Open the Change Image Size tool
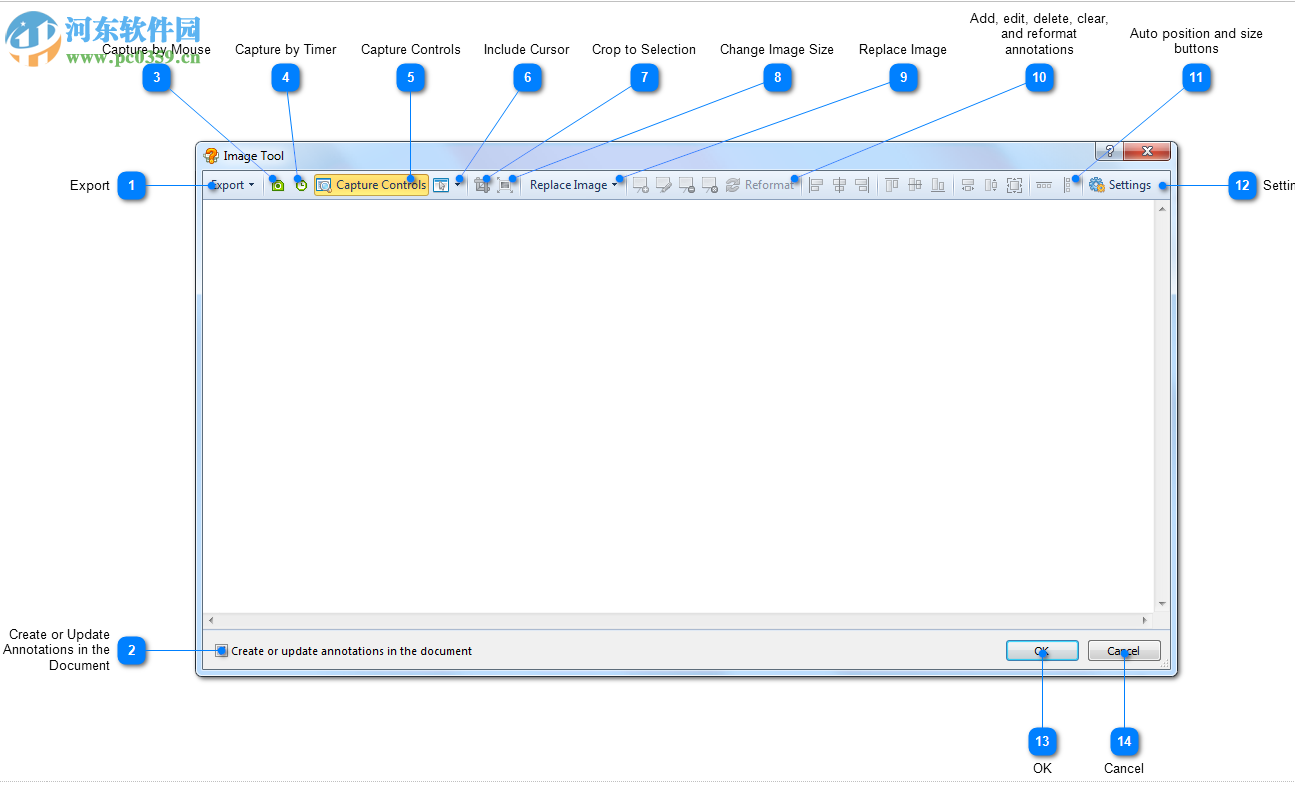Screen dimensions: 1295x787 [x=506, y=185]
